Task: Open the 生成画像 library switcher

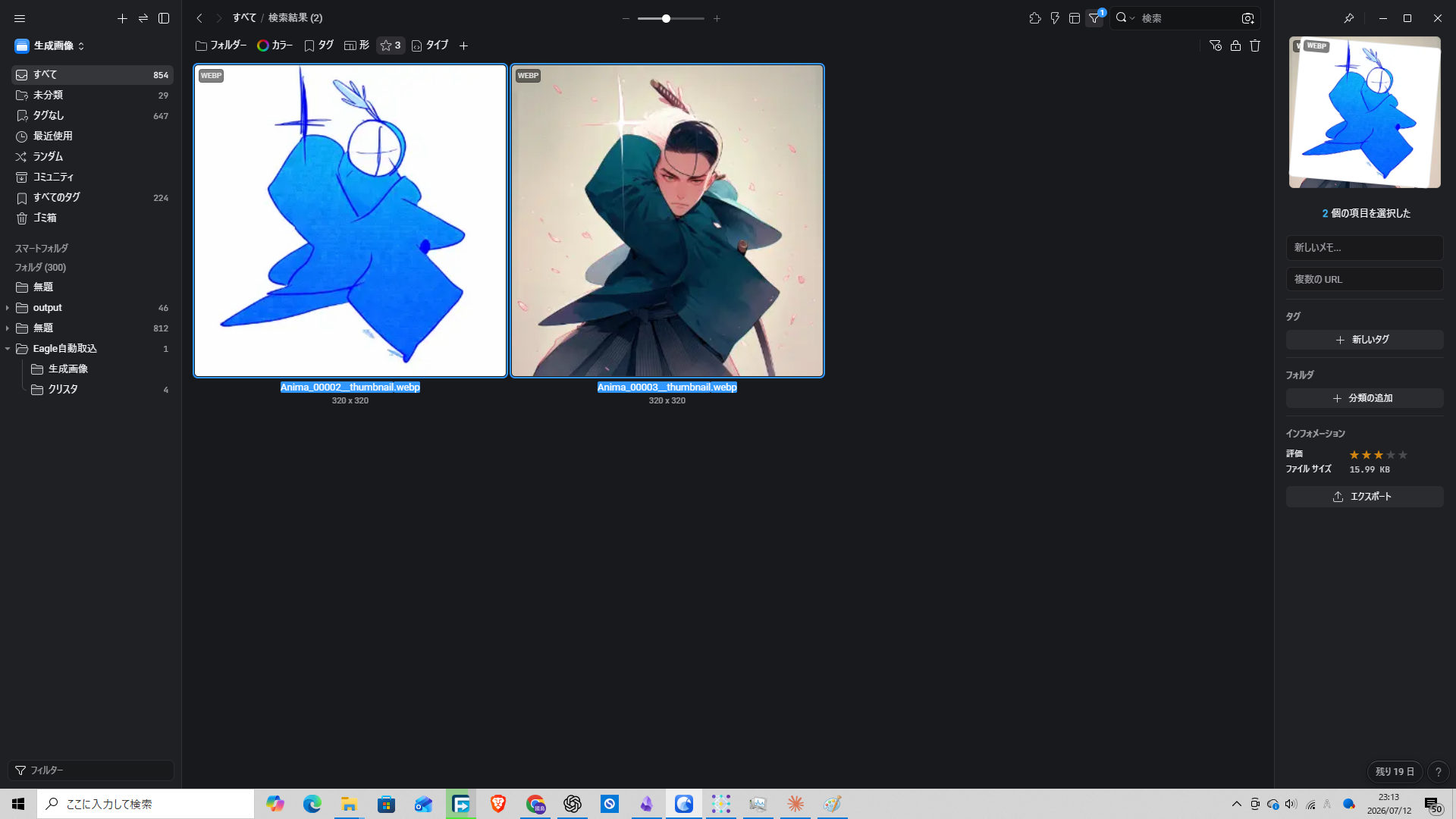Action: [50, 46]
